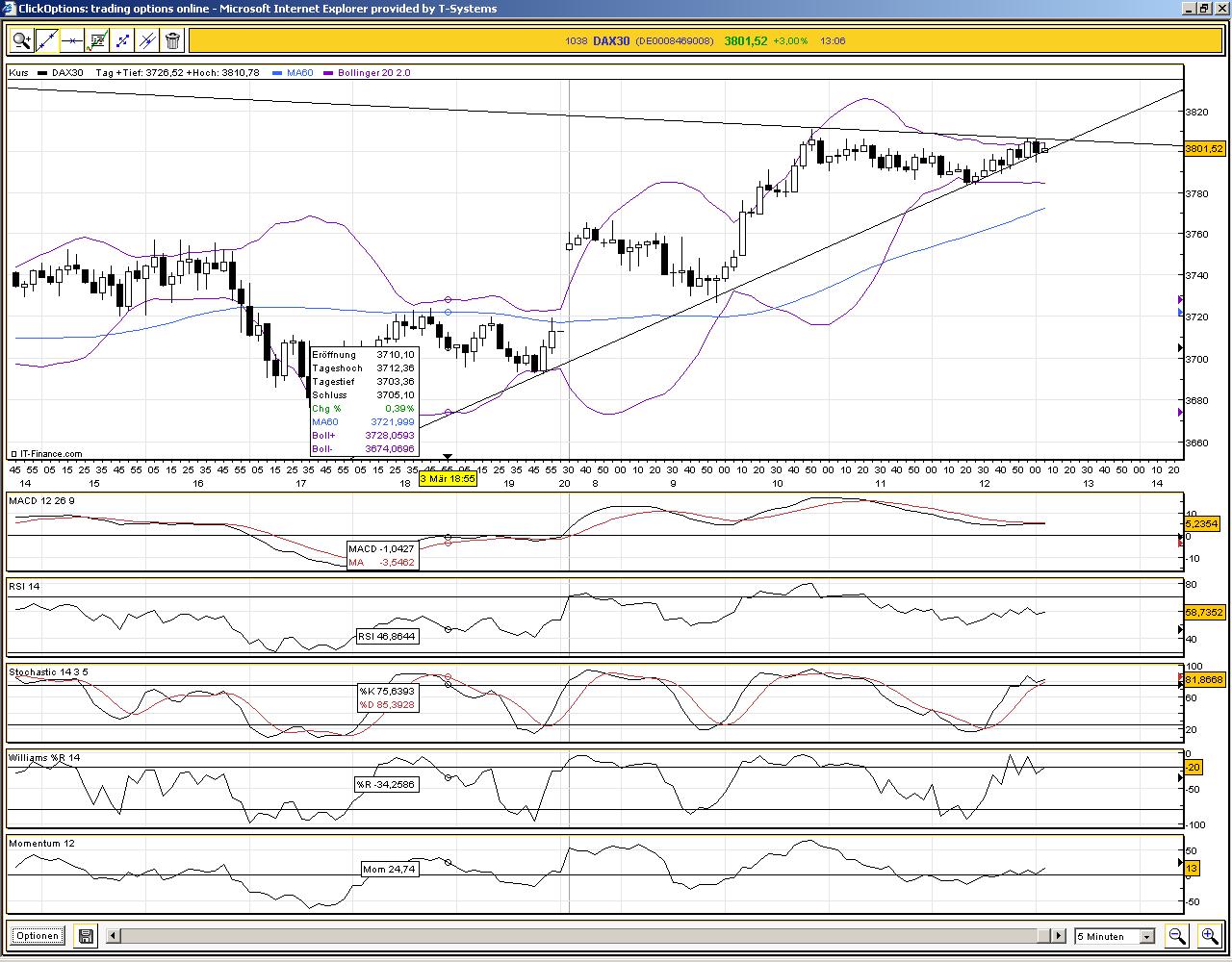This screenshot has height=962, width=1232.
Task: Open the indicator editing tool
Action: 96,40
